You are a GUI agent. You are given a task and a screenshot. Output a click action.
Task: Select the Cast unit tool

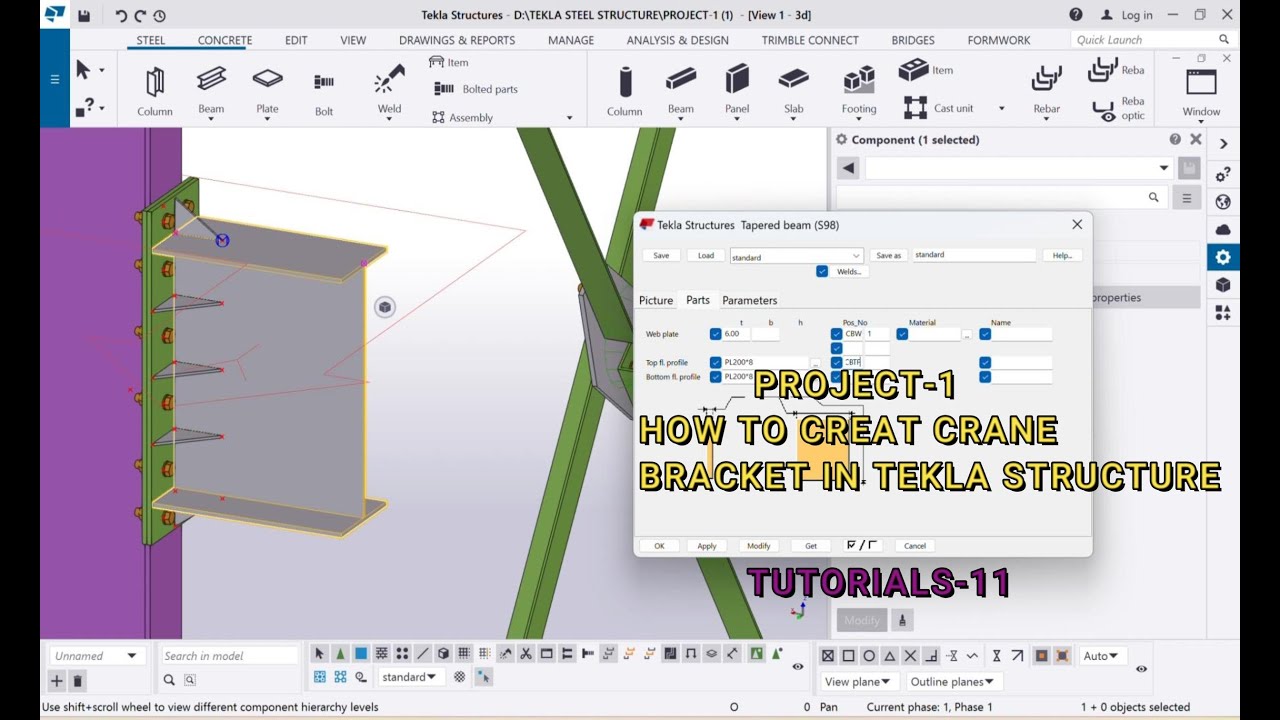(x=940, y=108)
